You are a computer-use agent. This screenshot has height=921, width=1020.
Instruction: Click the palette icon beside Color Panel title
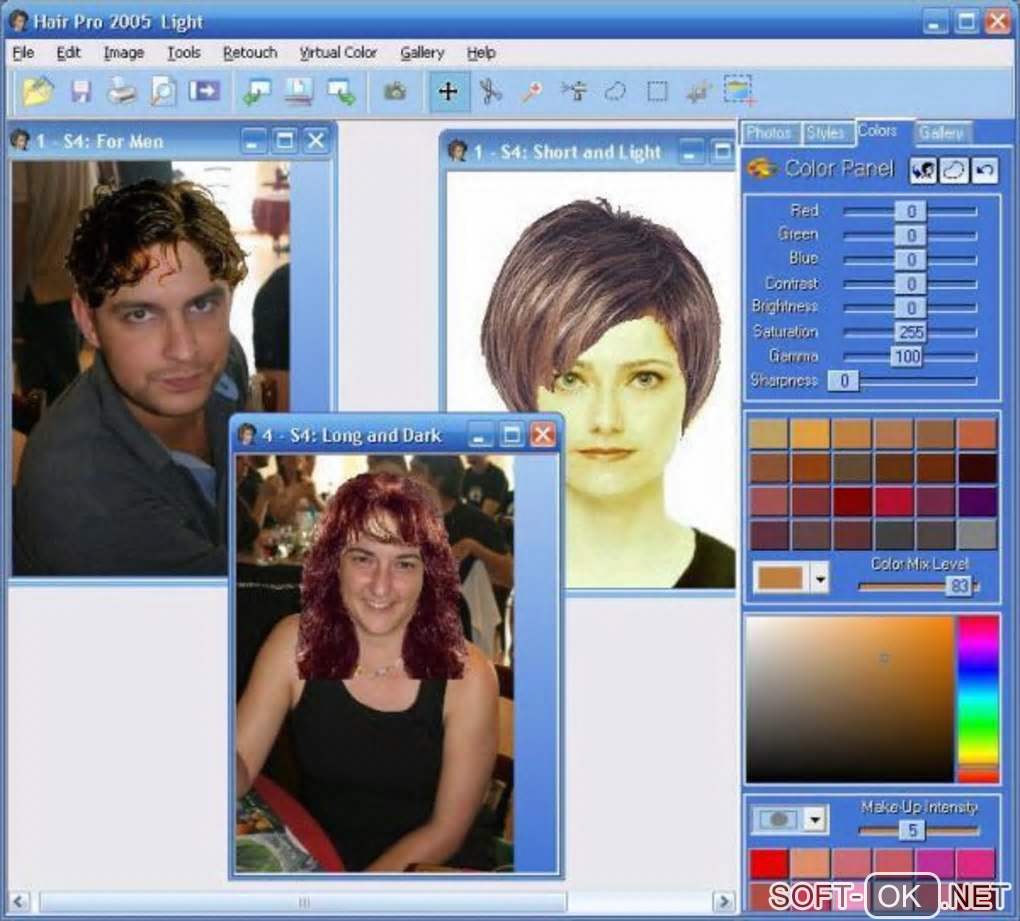[762, 168]
